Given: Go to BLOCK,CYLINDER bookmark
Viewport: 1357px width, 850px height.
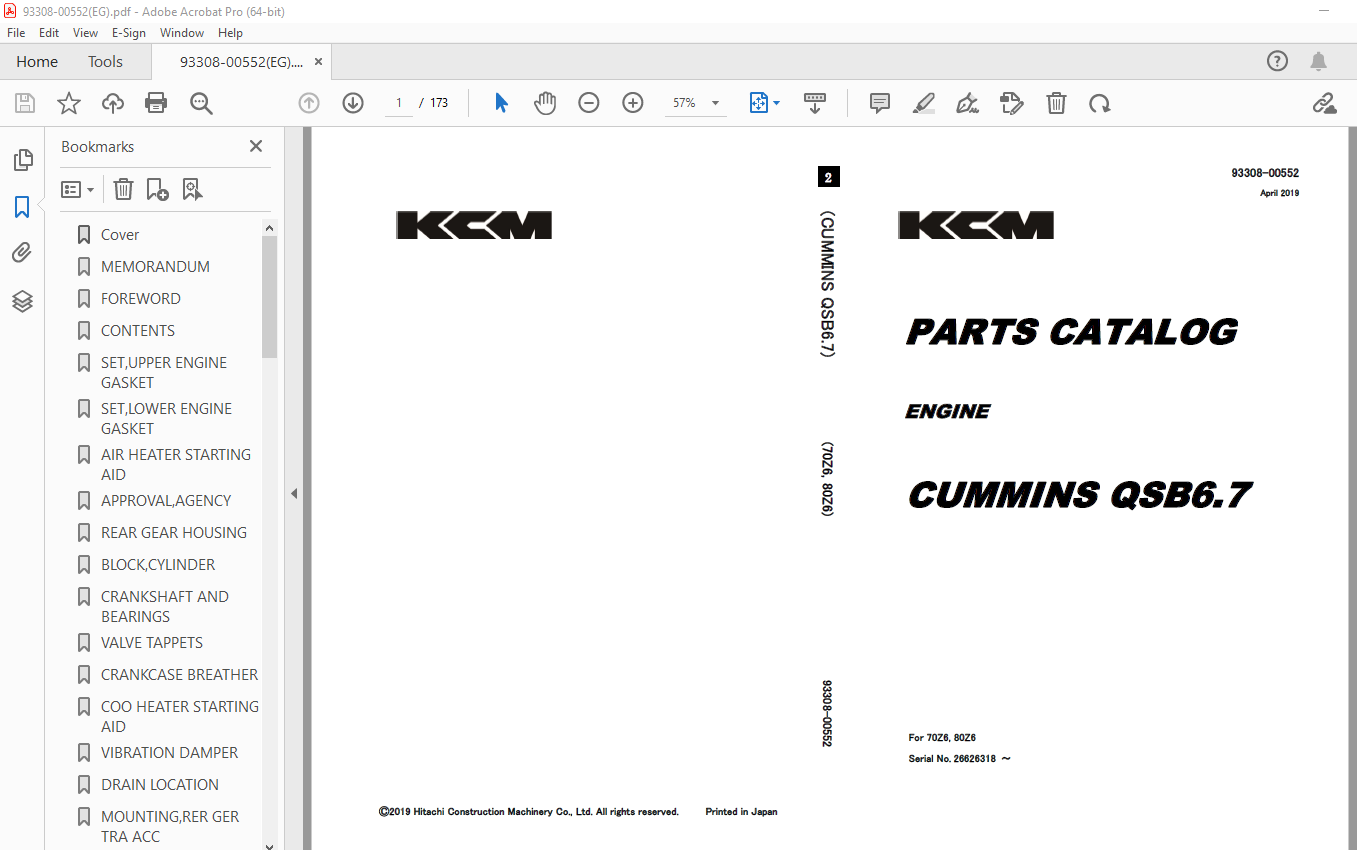Looking at the screenshot, I should click(158, 564).
